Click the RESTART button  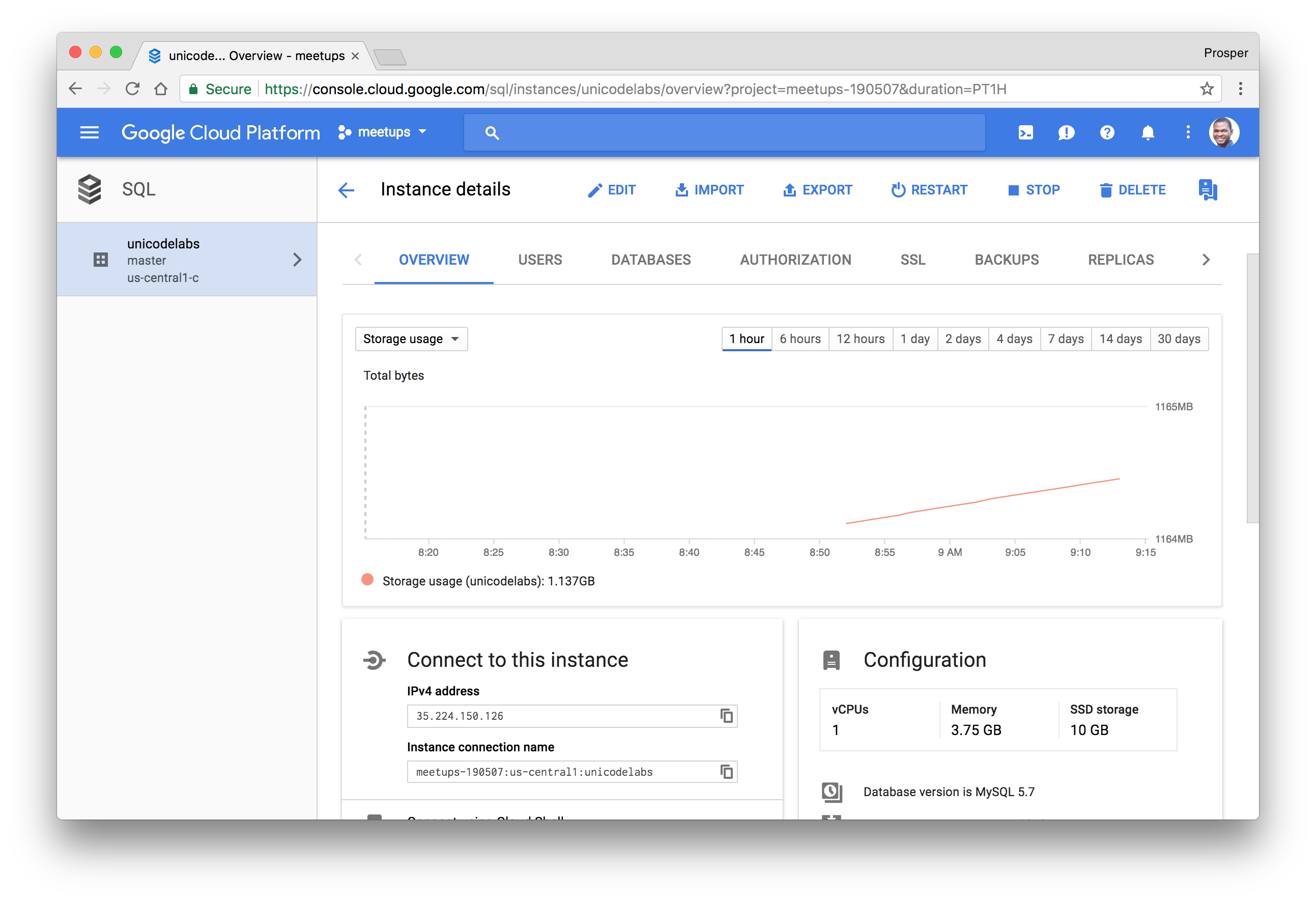929,190
